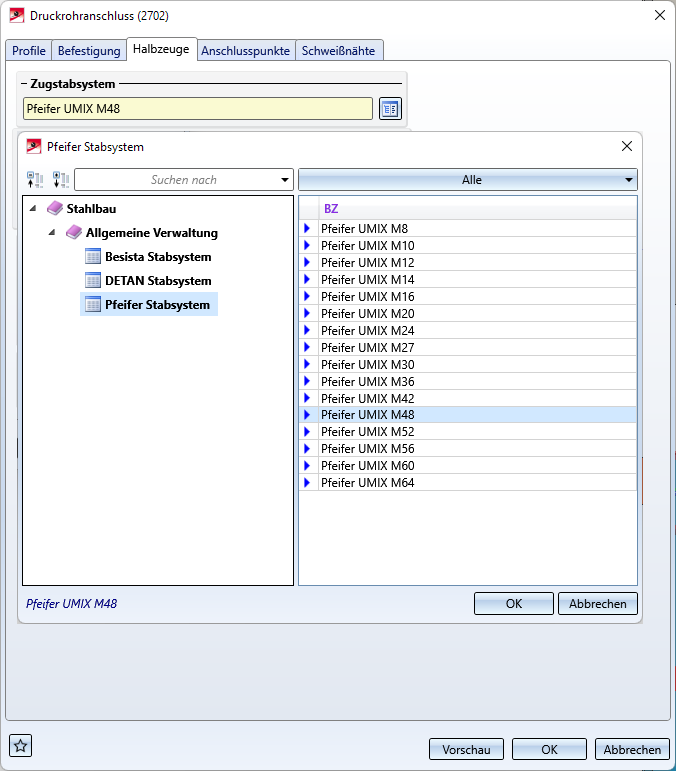Collapse the Stahlbau tree node
676x771 pixels.
click(33, 208)
